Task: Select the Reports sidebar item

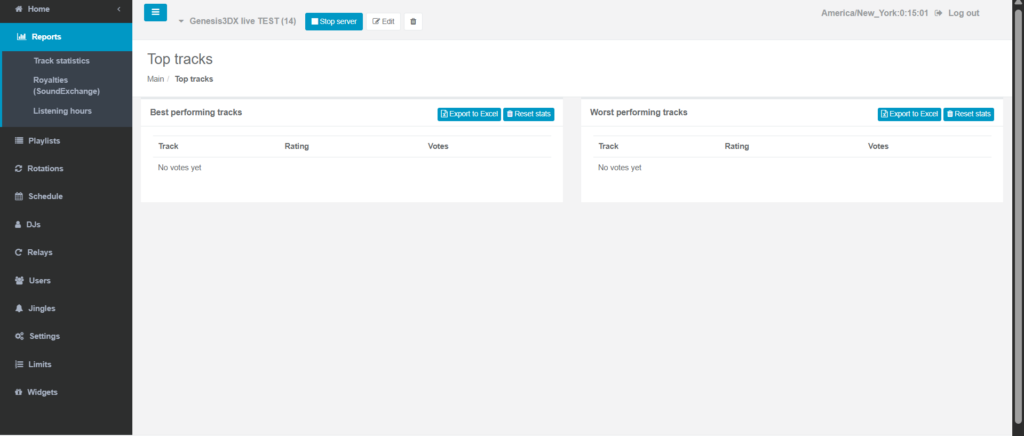Action: point(46,36)
